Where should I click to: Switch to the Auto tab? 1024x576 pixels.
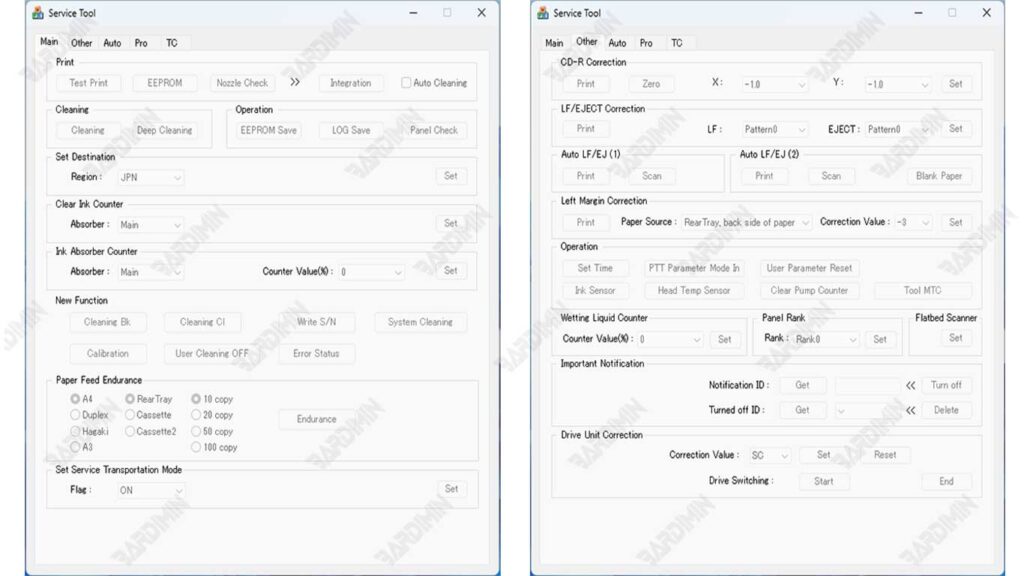pyautogui.click(x=112, y=43)
